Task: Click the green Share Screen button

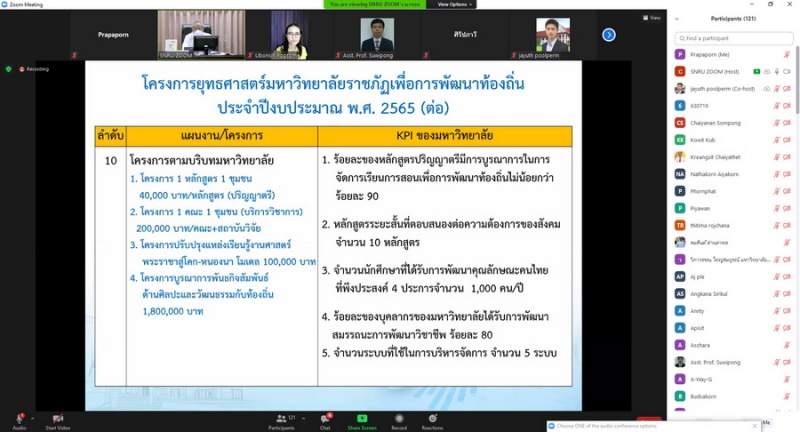Action: click(361, 418)
